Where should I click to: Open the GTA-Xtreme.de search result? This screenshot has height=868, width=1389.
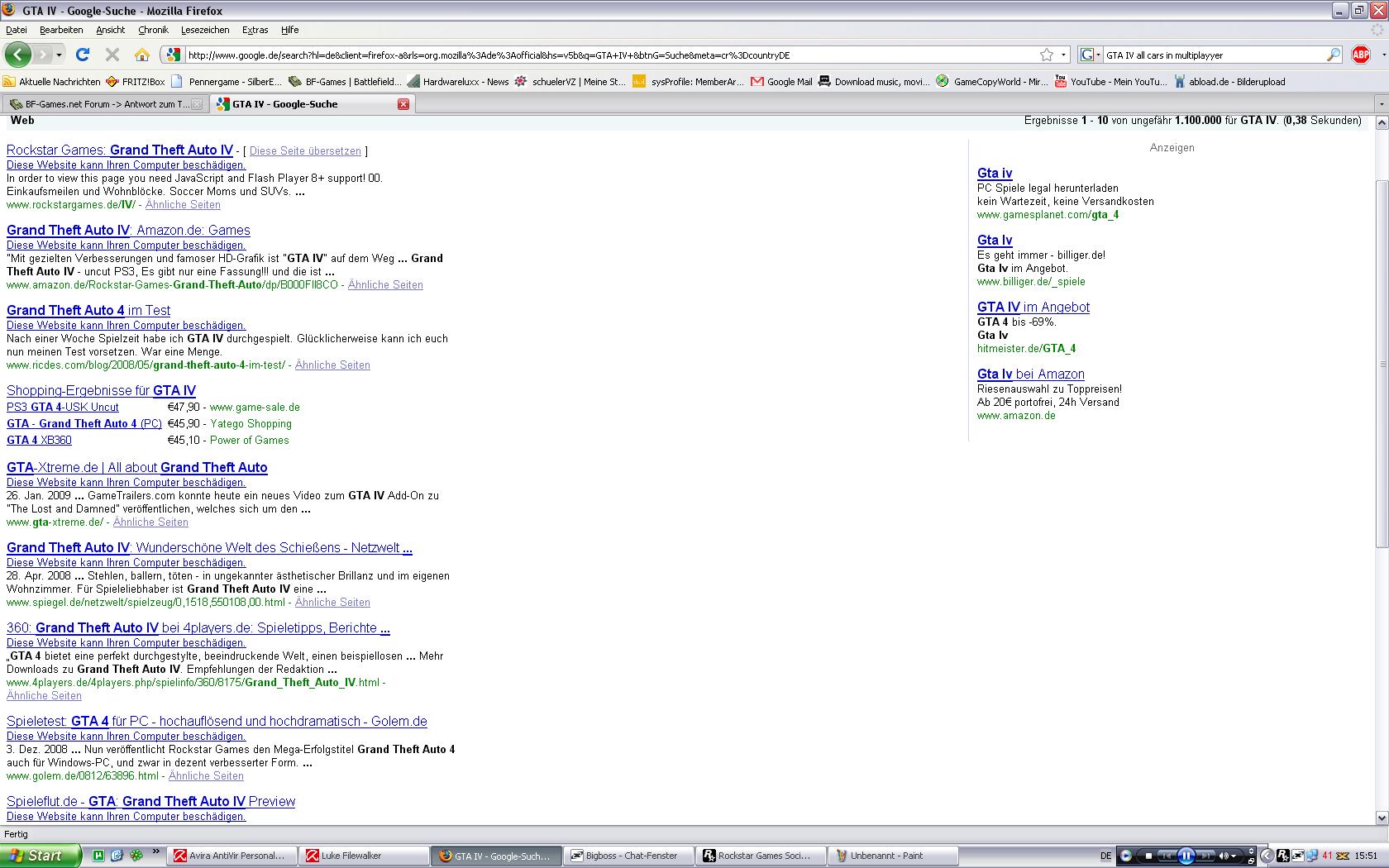137,467
